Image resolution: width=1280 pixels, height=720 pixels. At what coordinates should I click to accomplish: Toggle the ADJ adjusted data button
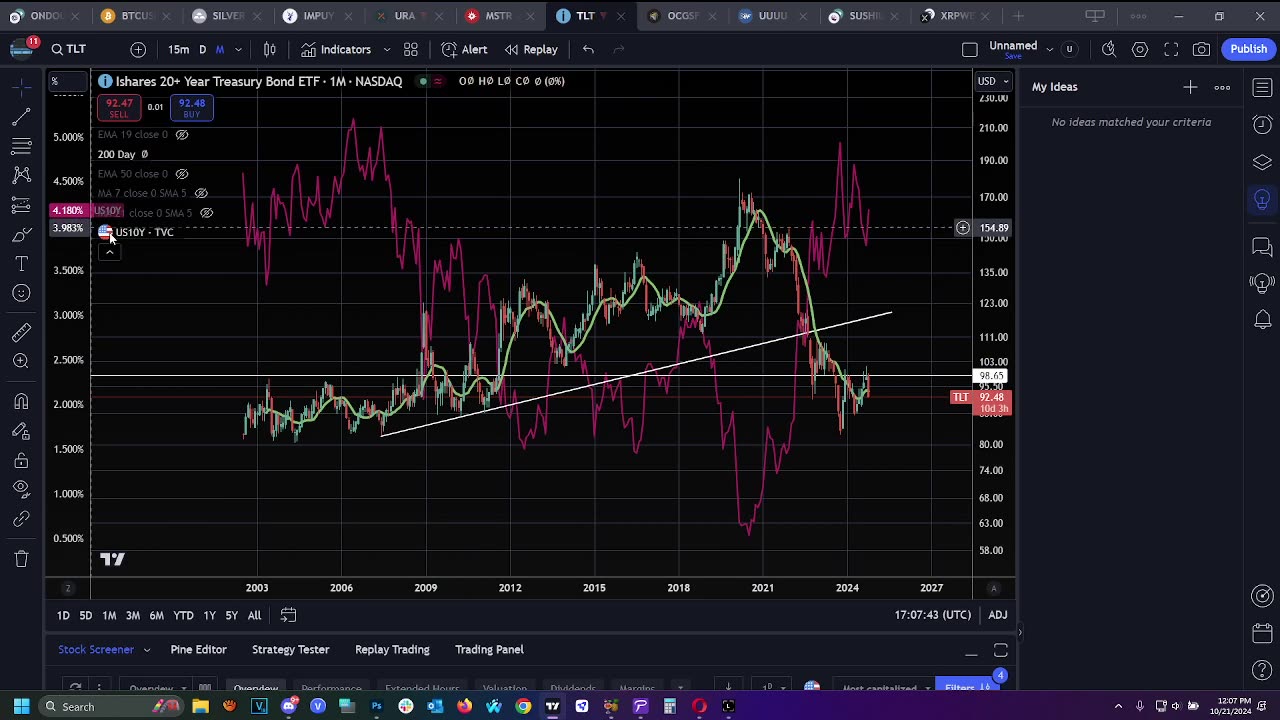tap(998, 615)
